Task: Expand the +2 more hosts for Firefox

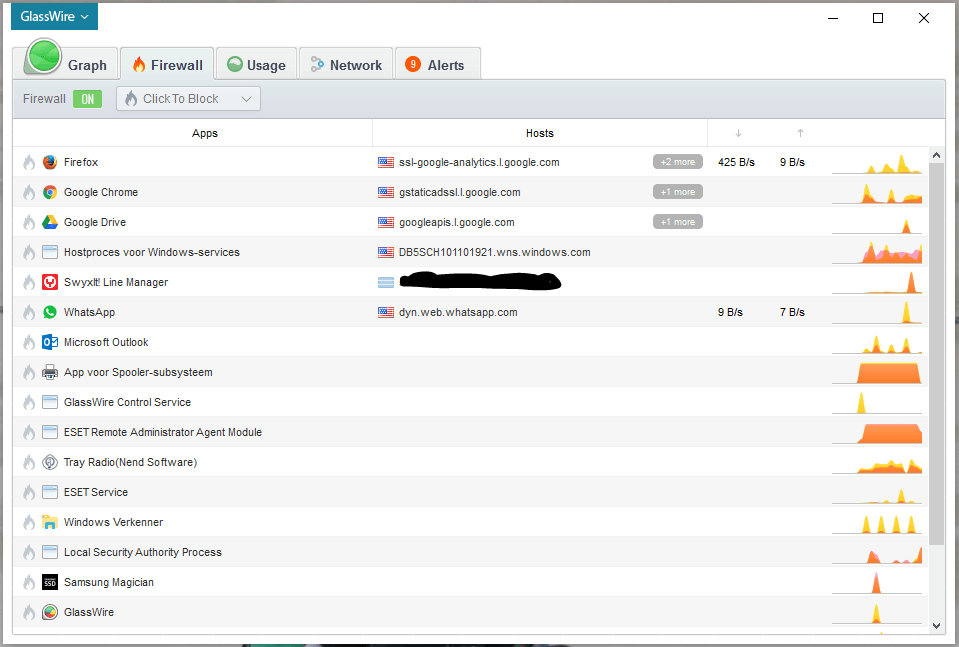Action: [678, 162]
